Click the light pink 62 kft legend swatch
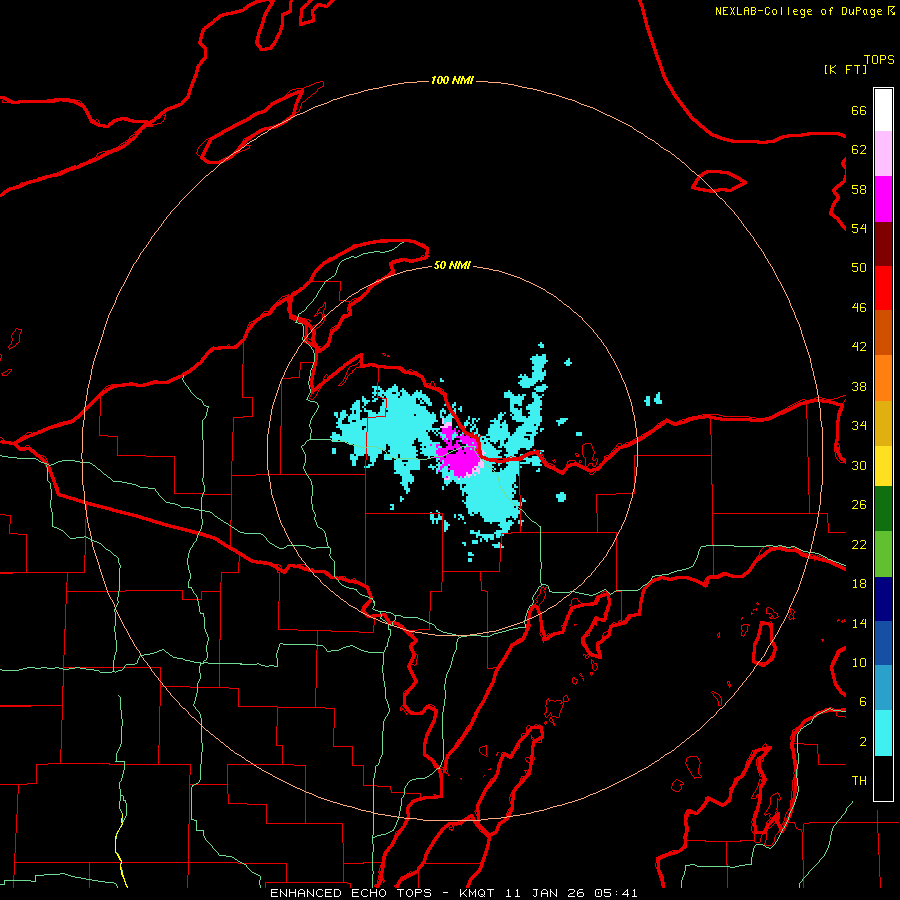Screen dimensions: 900x900 click(x=883, y=154)
